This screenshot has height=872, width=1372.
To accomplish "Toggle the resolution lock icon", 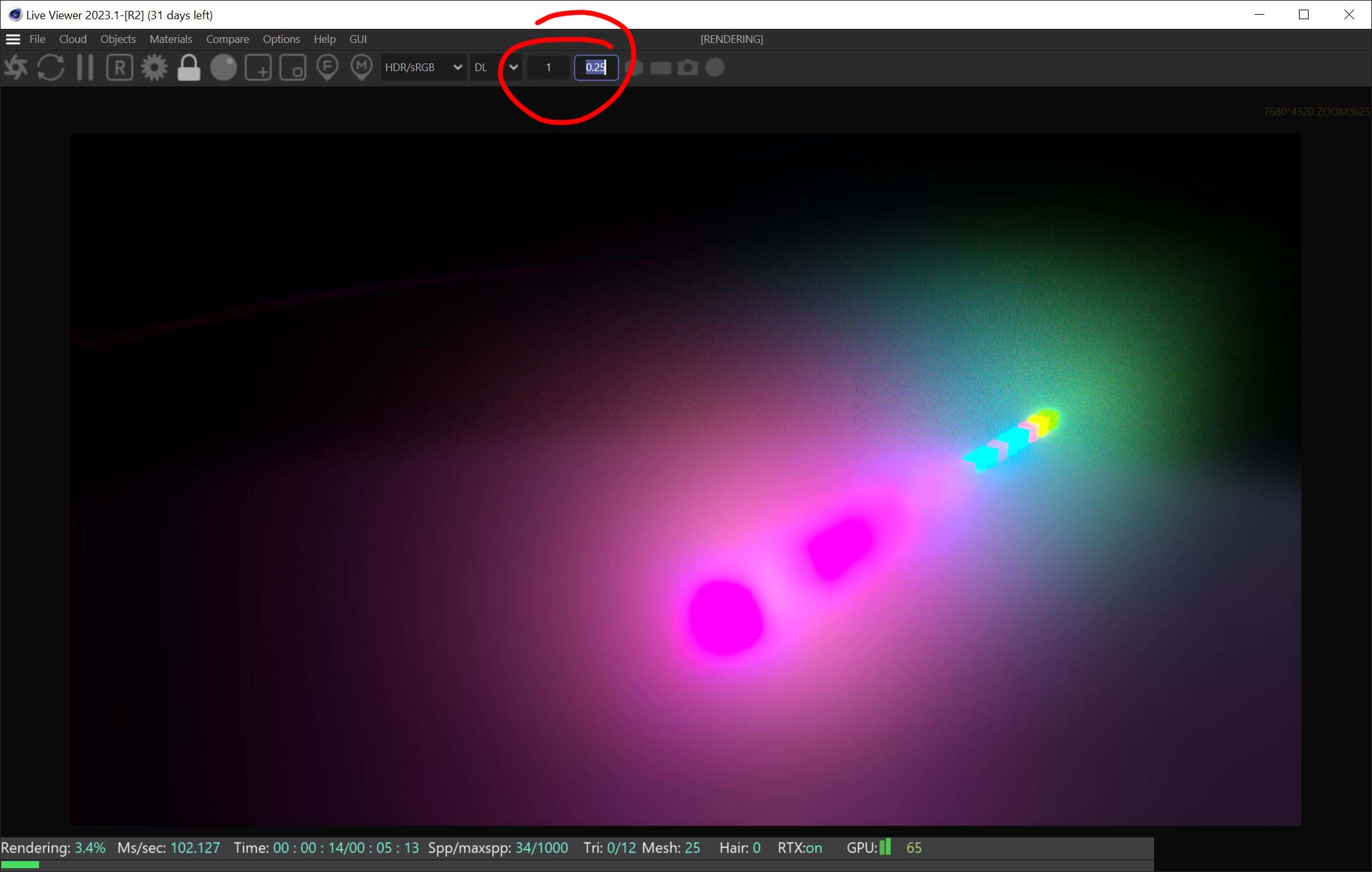I will 188,67.
